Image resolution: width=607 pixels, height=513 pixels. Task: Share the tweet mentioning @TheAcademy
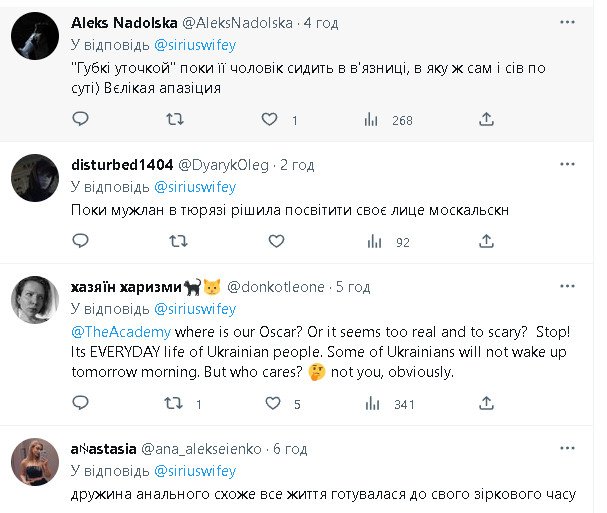coord(487,404)
